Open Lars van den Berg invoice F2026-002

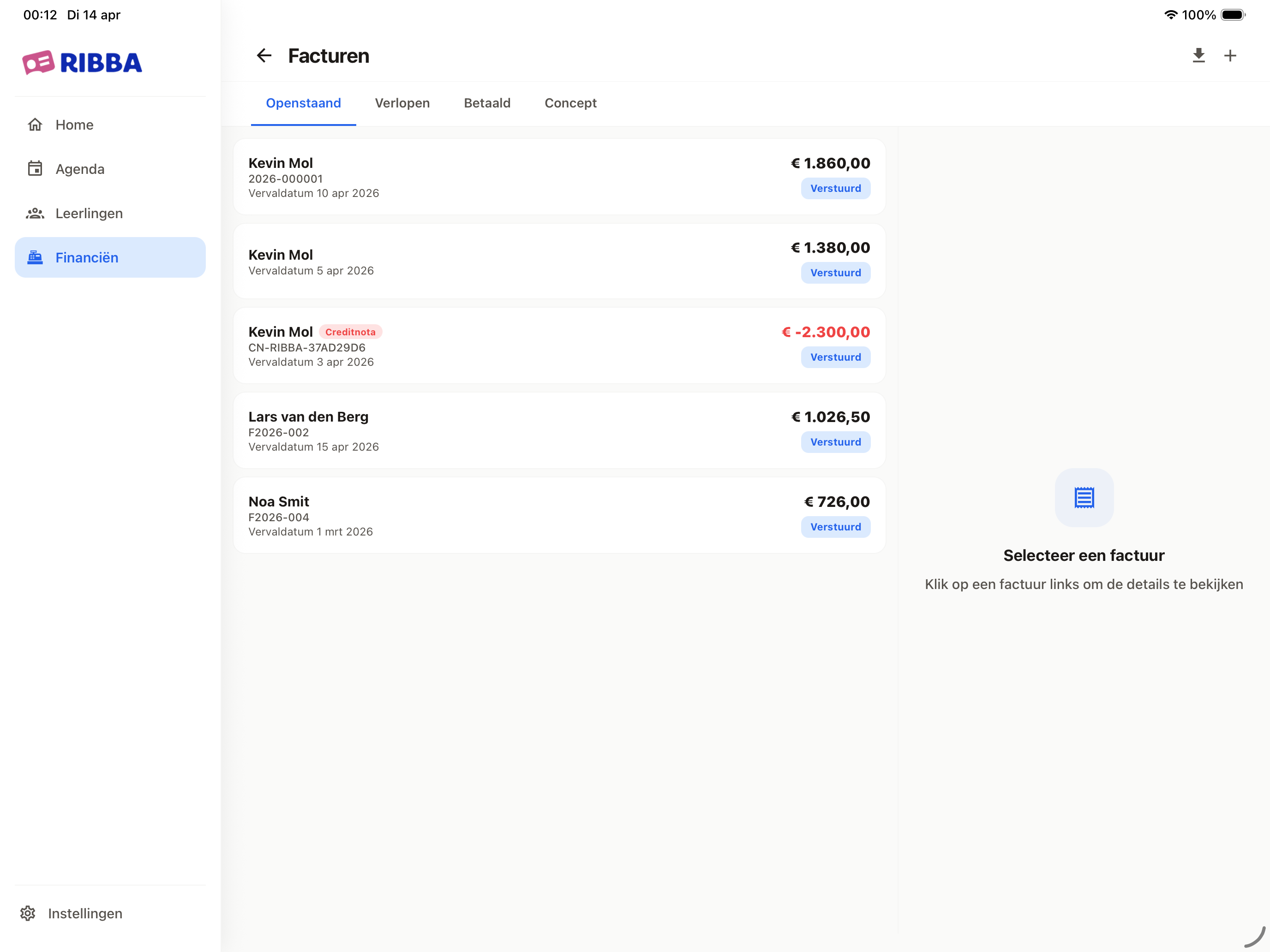tap(559, 430)
